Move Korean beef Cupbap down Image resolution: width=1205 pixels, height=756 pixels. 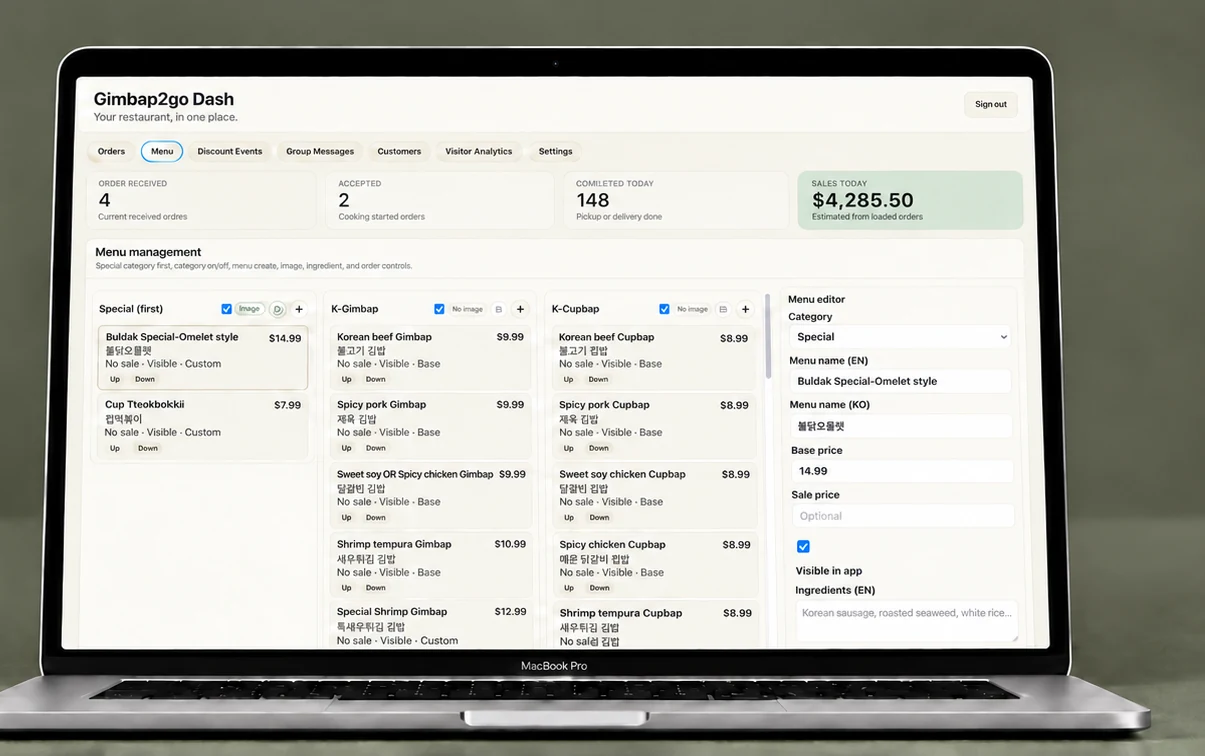(598, 379)
